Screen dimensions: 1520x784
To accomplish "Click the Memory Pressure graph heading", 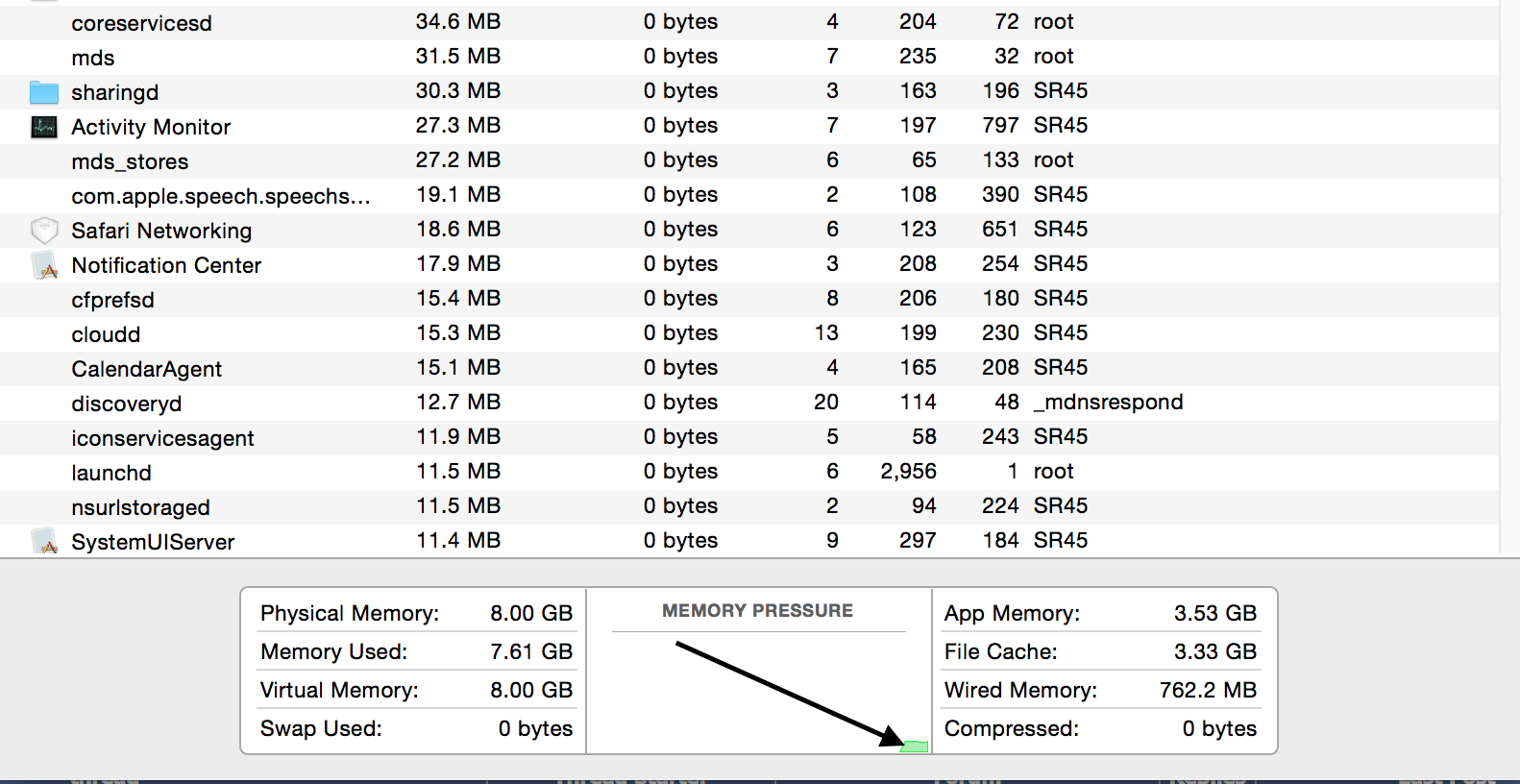I will (x=757, y=611).
